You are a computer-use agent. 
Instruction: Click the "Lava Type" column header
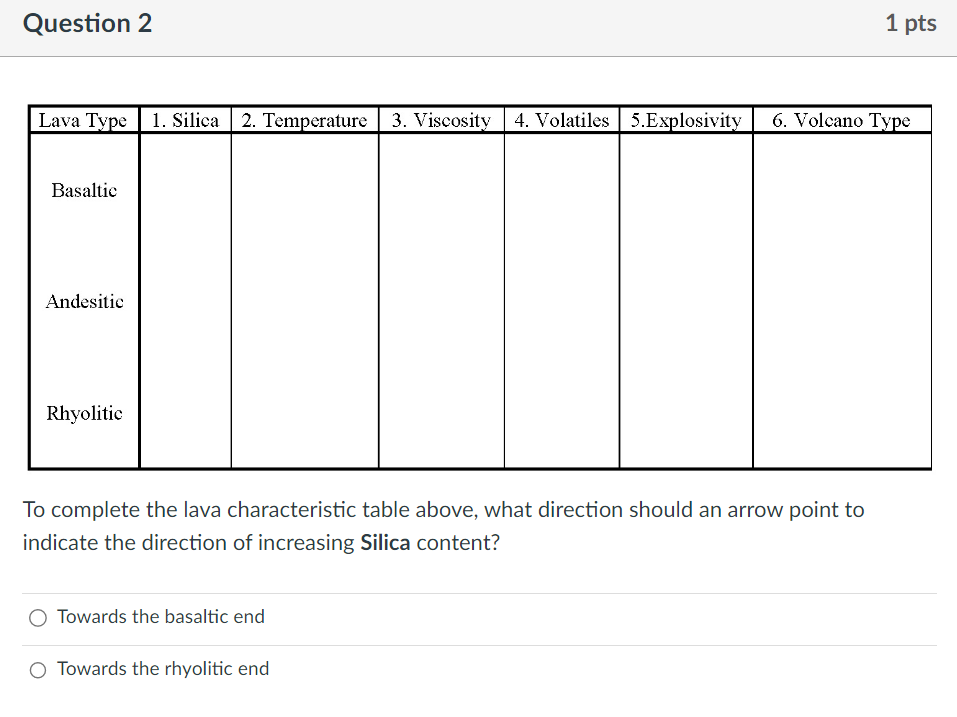(83, 120)
